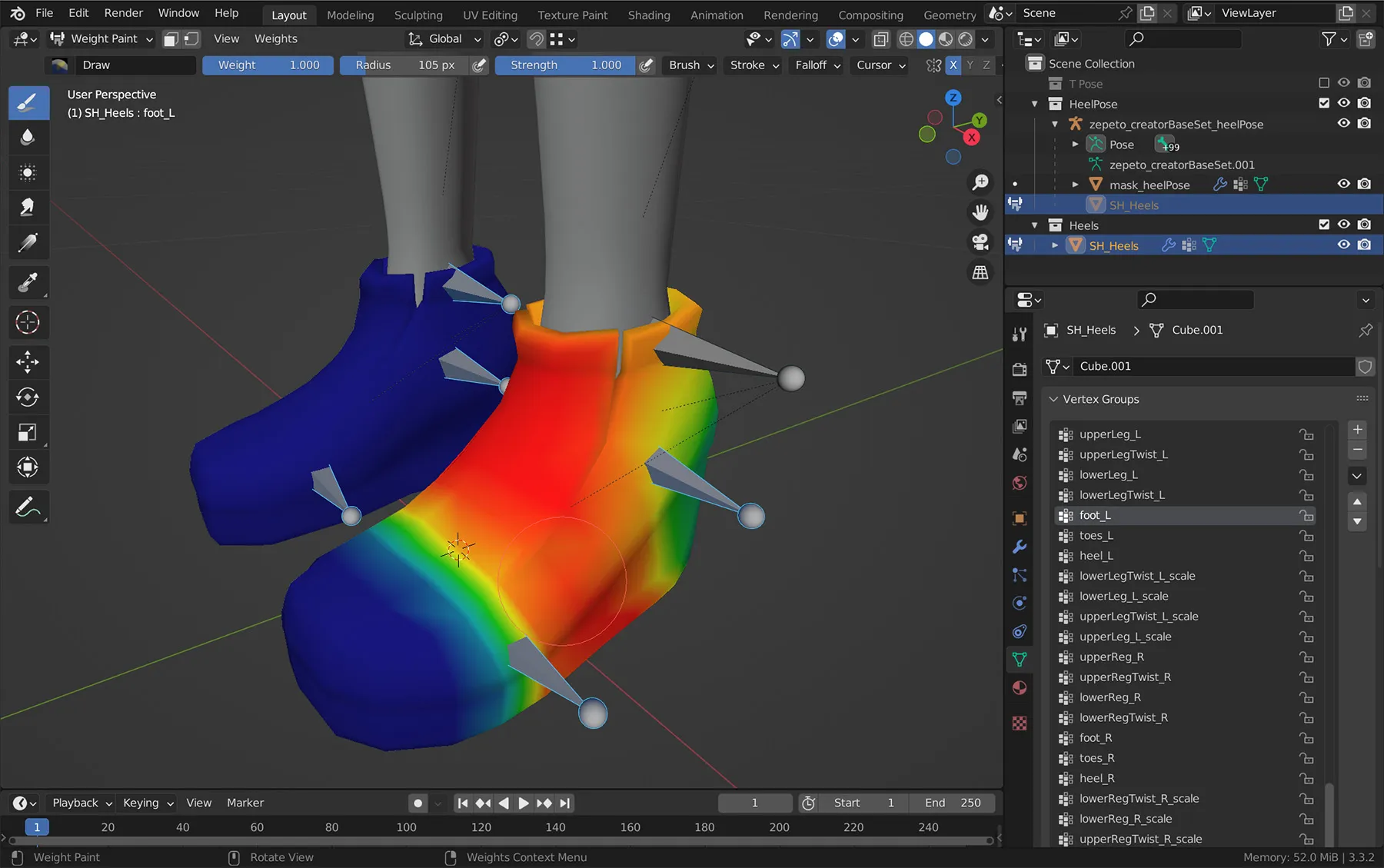This screenshot has height=868, width=1384.
Task: Open the timeline Marker menu
Action: point(245,803)
